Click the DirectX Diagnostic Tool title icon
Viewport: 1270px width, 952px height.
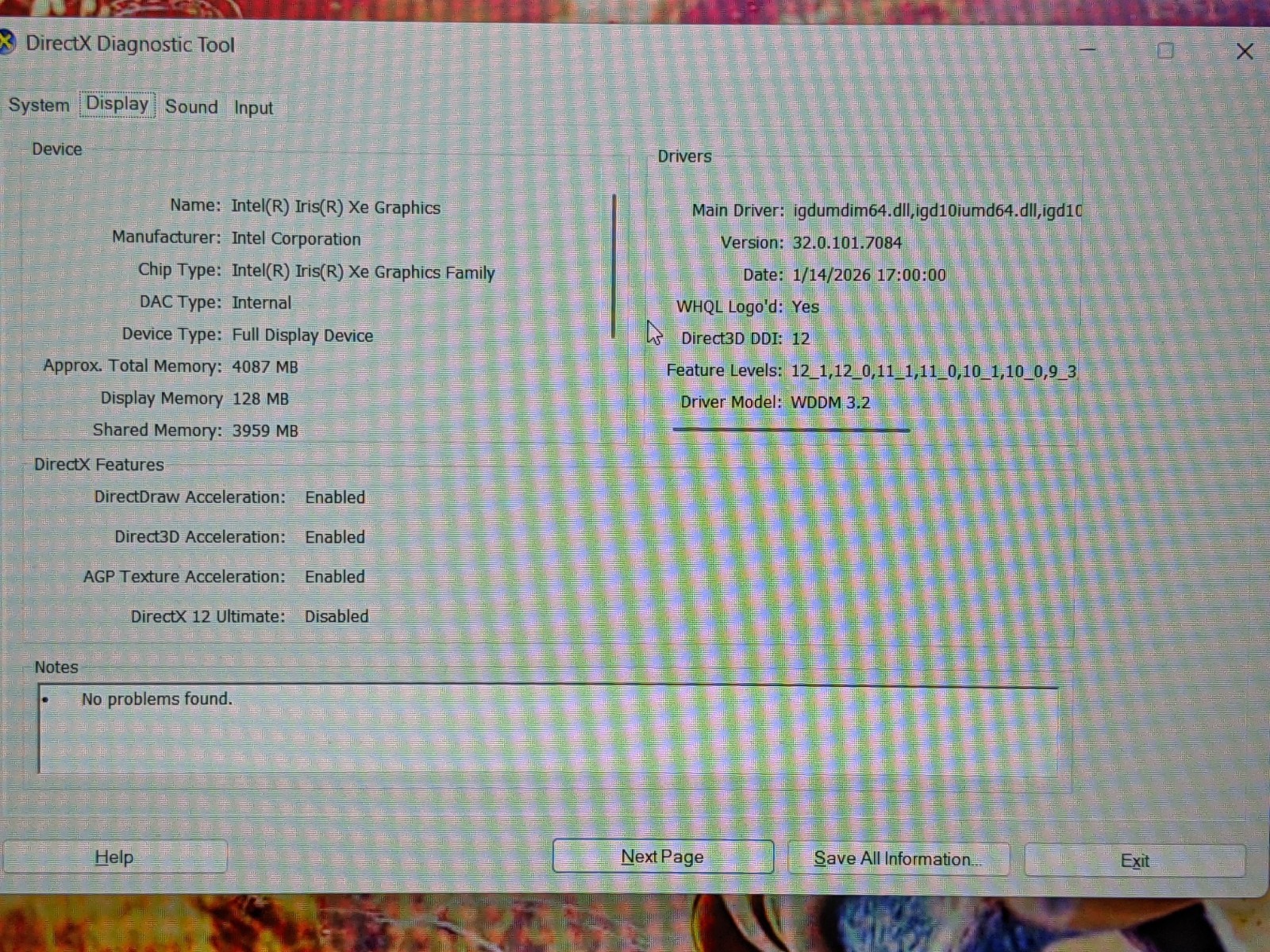point(6,43)
